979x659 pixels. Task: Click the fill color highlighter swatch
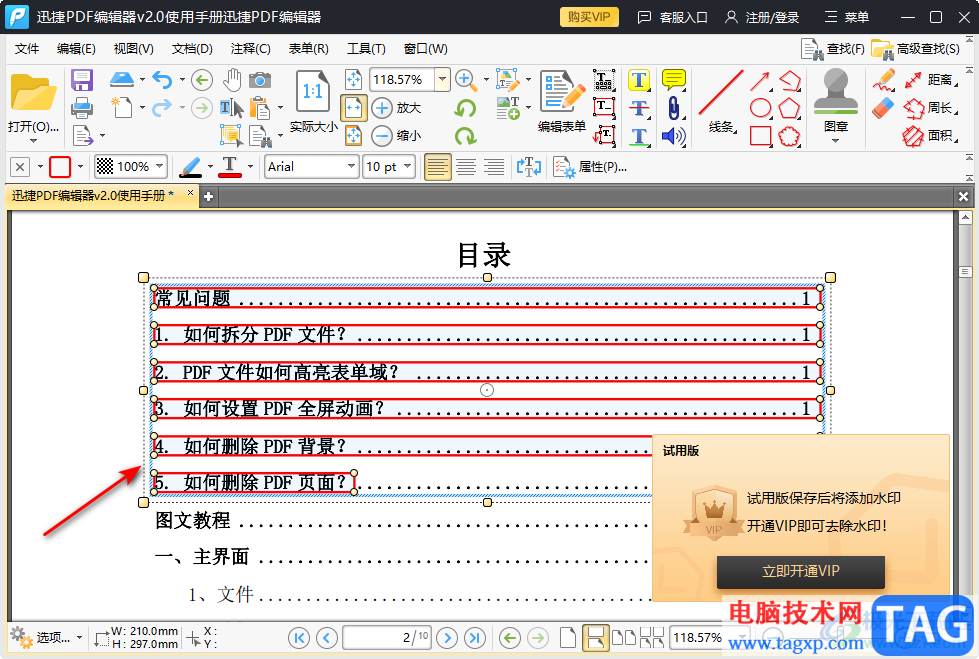pyautogui.click(x=190, y=167)
